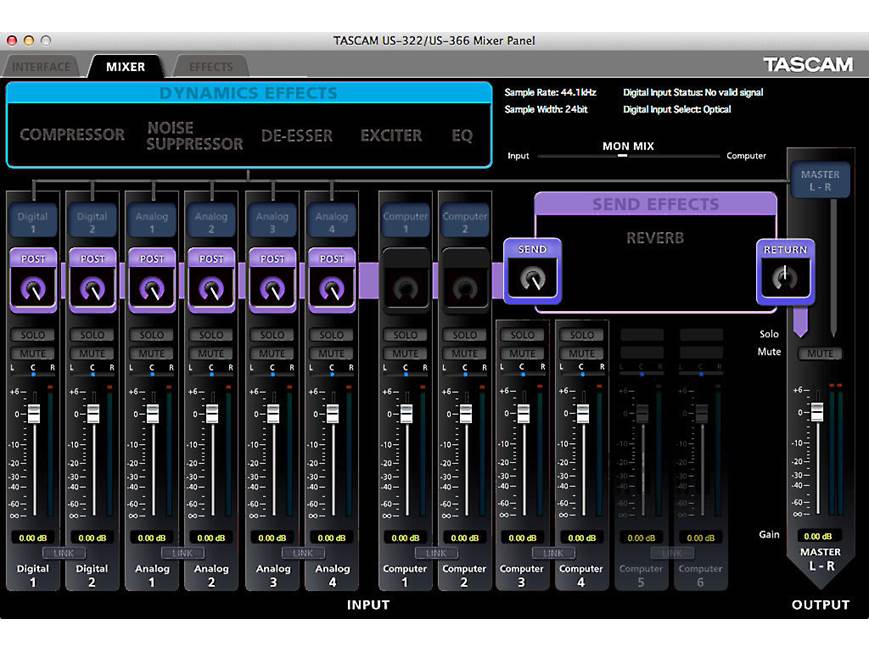
Task: Mute the MASTER L-R output
Action: 820,352
